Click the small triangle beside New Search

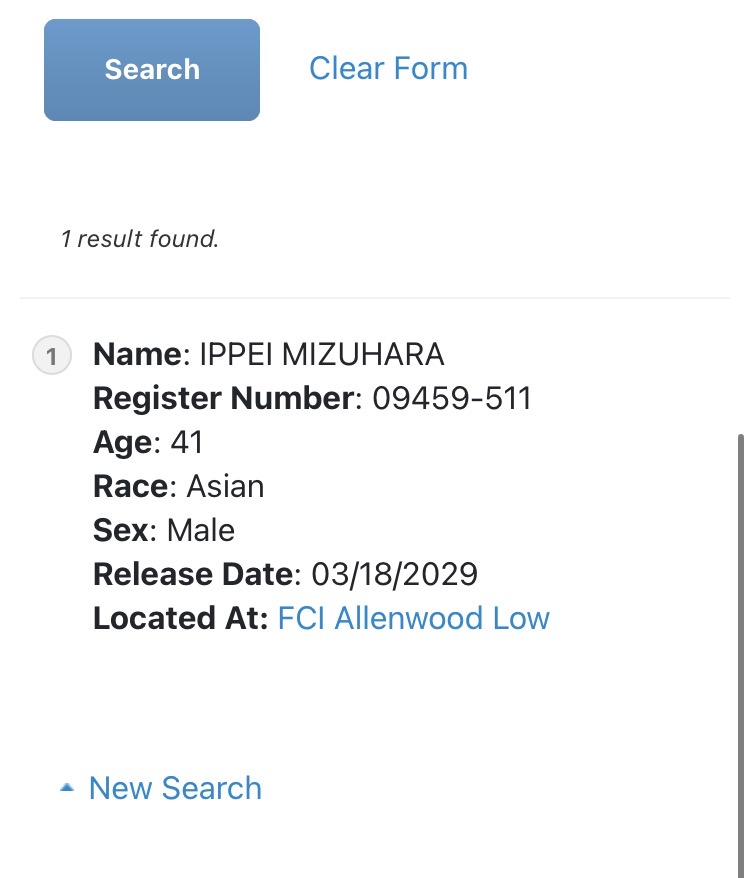click(x=67, y=788)
